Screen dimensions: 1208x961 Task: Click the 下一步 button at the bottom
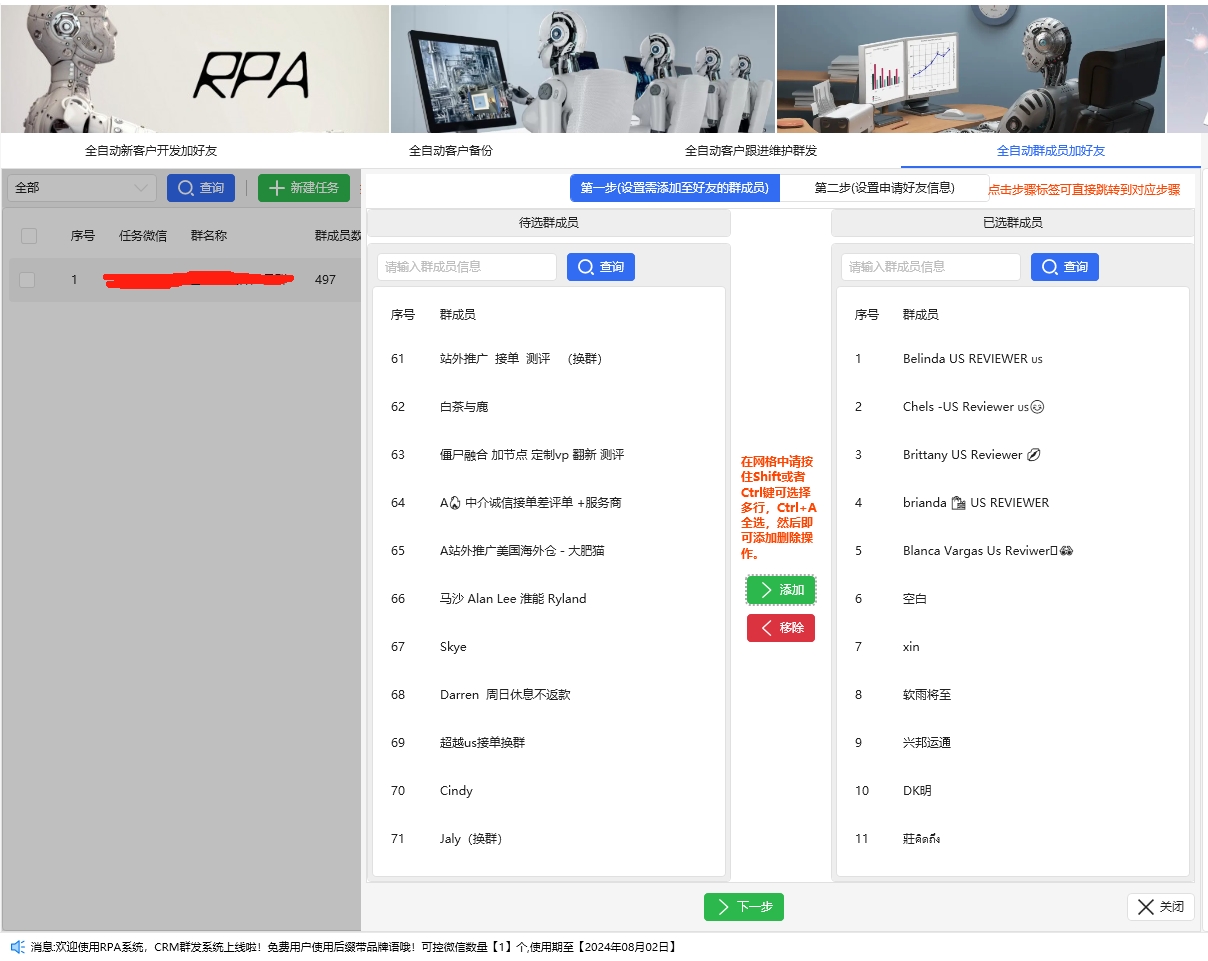(x=743, y=907)
